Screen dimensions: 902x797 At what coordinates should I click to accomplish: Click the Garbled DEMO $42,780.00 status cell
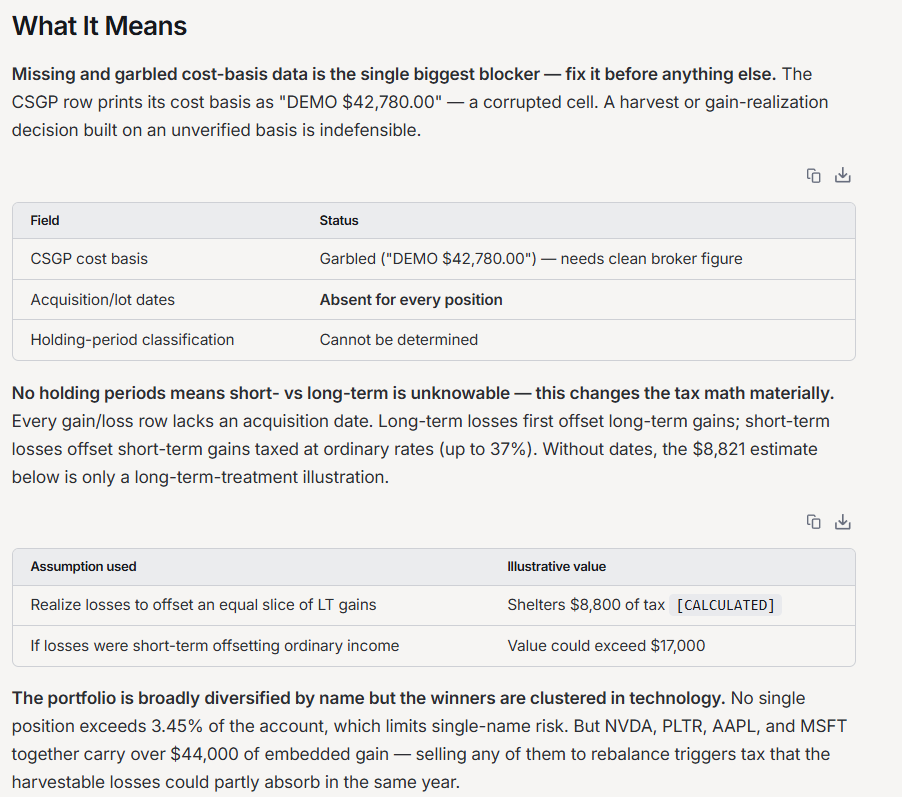[x=531, y=259]
